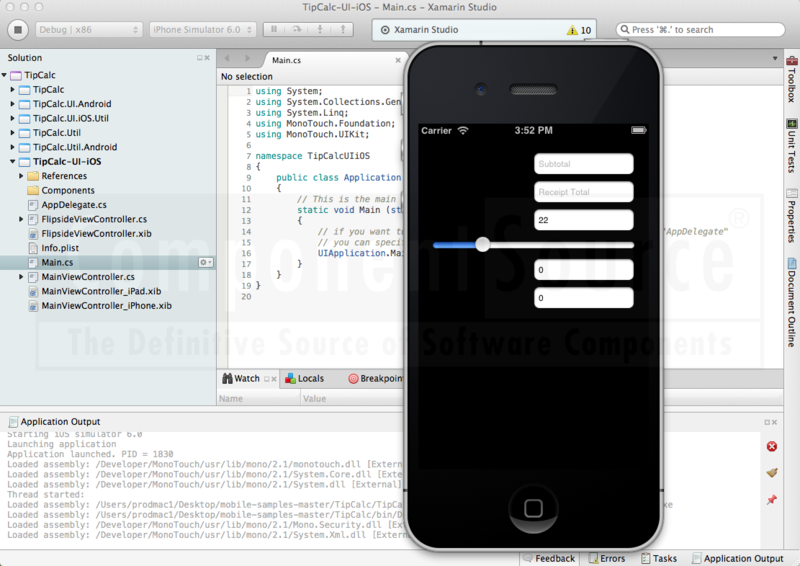The height and width of the screenshot is (566, 800).
Task: Clear the Application Output console
Action: click(x=772, y=473)
